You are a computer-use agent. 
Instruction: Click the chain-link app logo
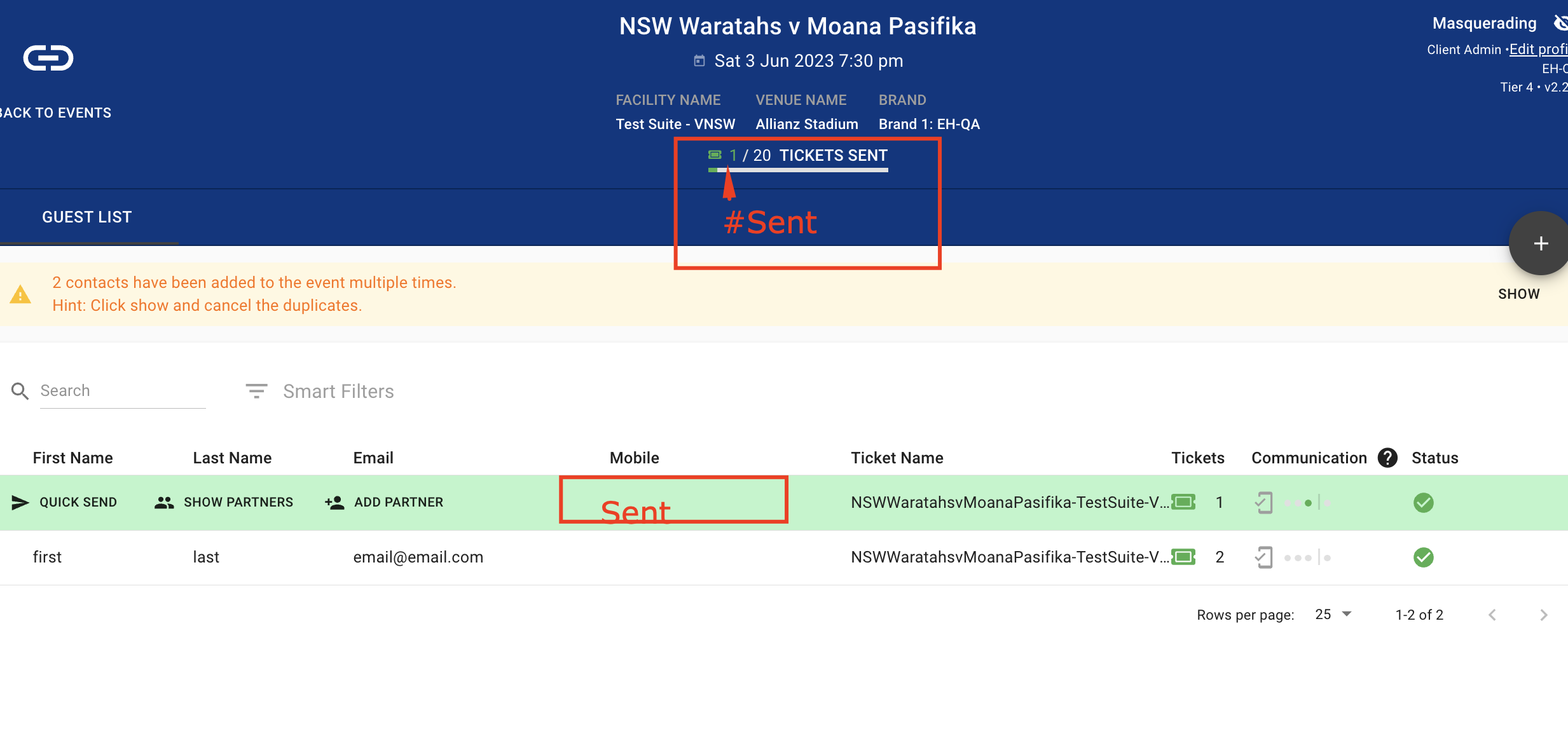click(x=48, y=58)
